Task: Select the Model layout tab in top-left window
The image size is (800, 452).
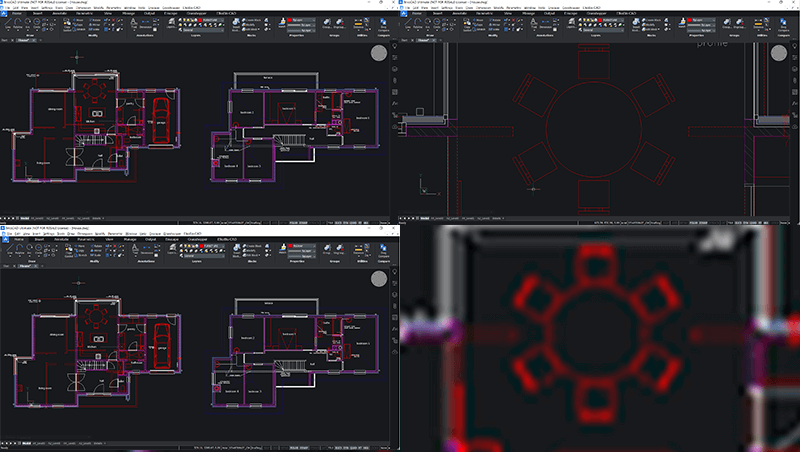Action: pyautogui.click(x=25, y=218)
